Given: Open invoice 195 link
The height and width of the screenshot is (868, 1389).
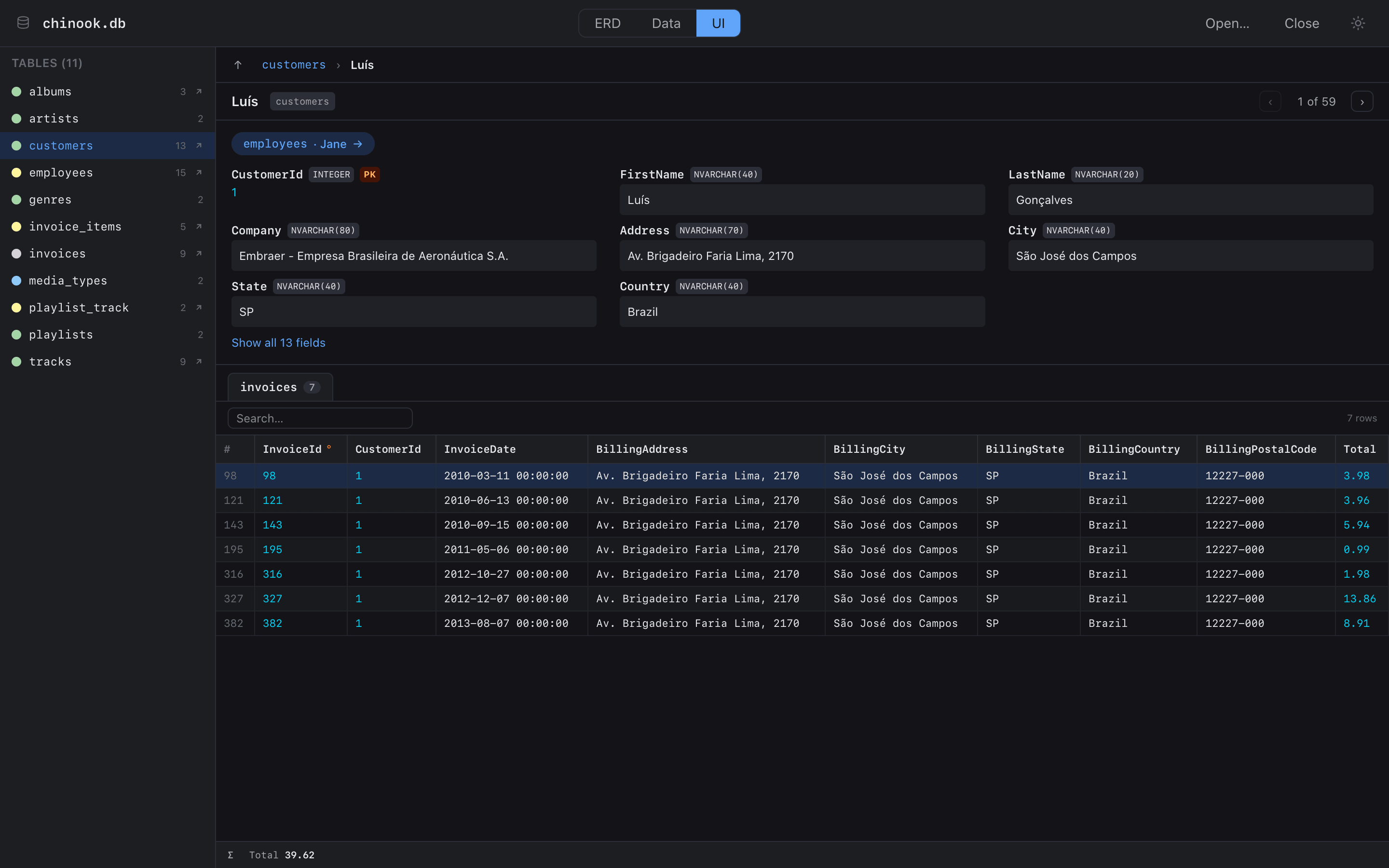Looking at the screenshot, I should (272, 549).
